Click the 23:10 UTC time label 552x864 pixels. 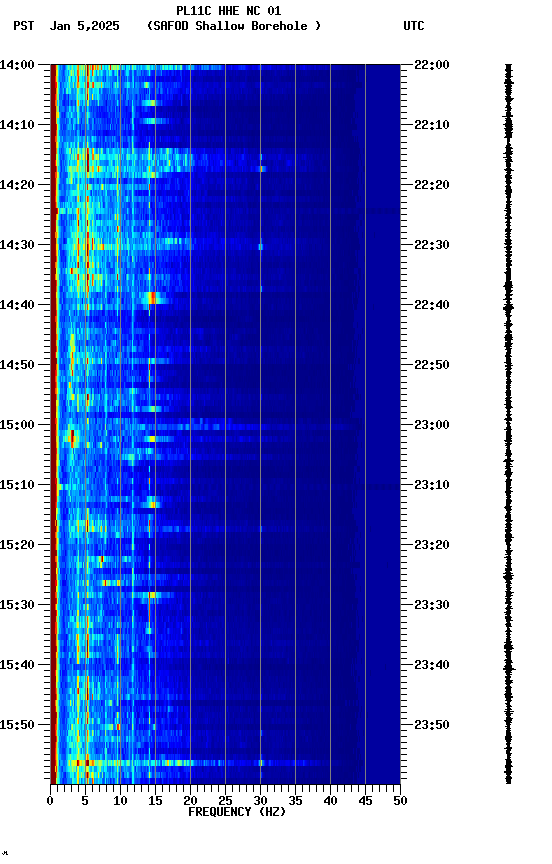point(432,485)
